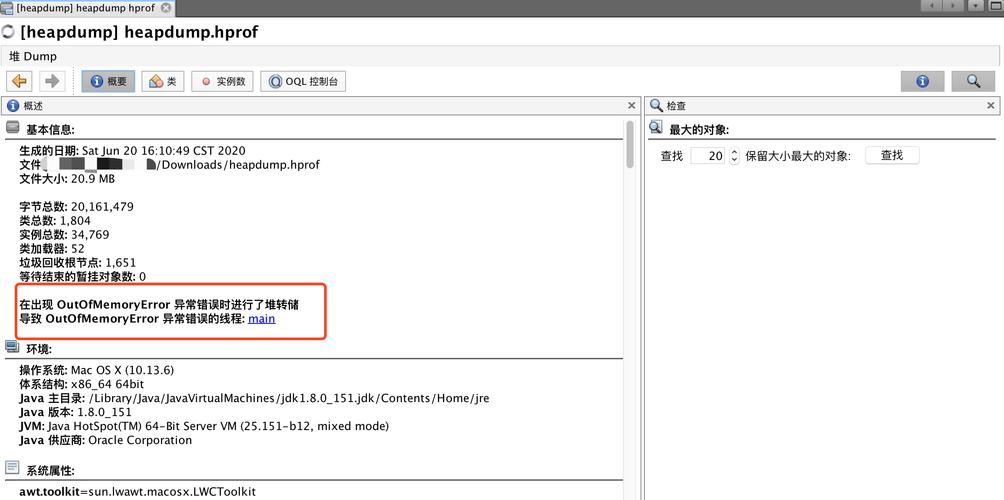This screenshot has height=500, width=1004.
Task: Click the 系统属性 section icon
Action: tap(12, 468)
